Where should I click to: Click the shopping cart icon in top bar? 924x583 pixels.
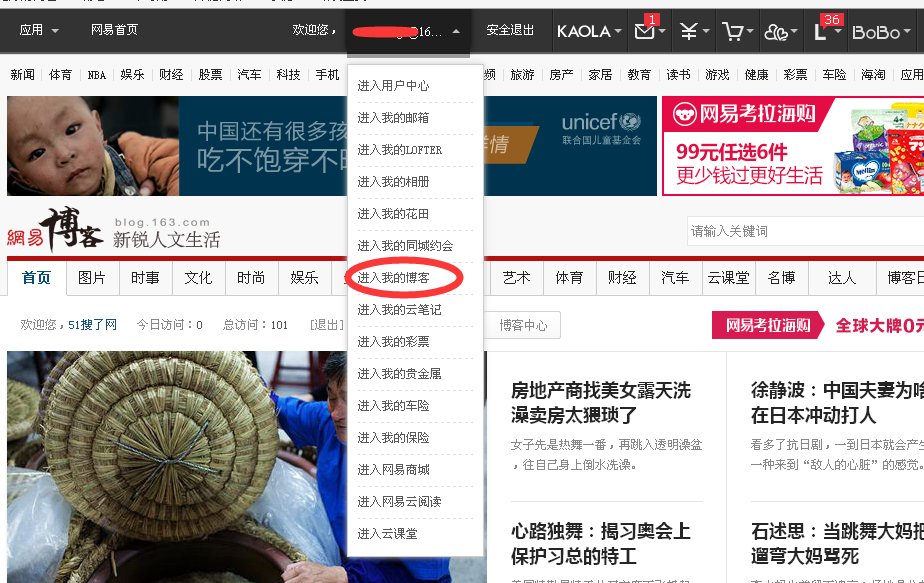tap(734, 32)
